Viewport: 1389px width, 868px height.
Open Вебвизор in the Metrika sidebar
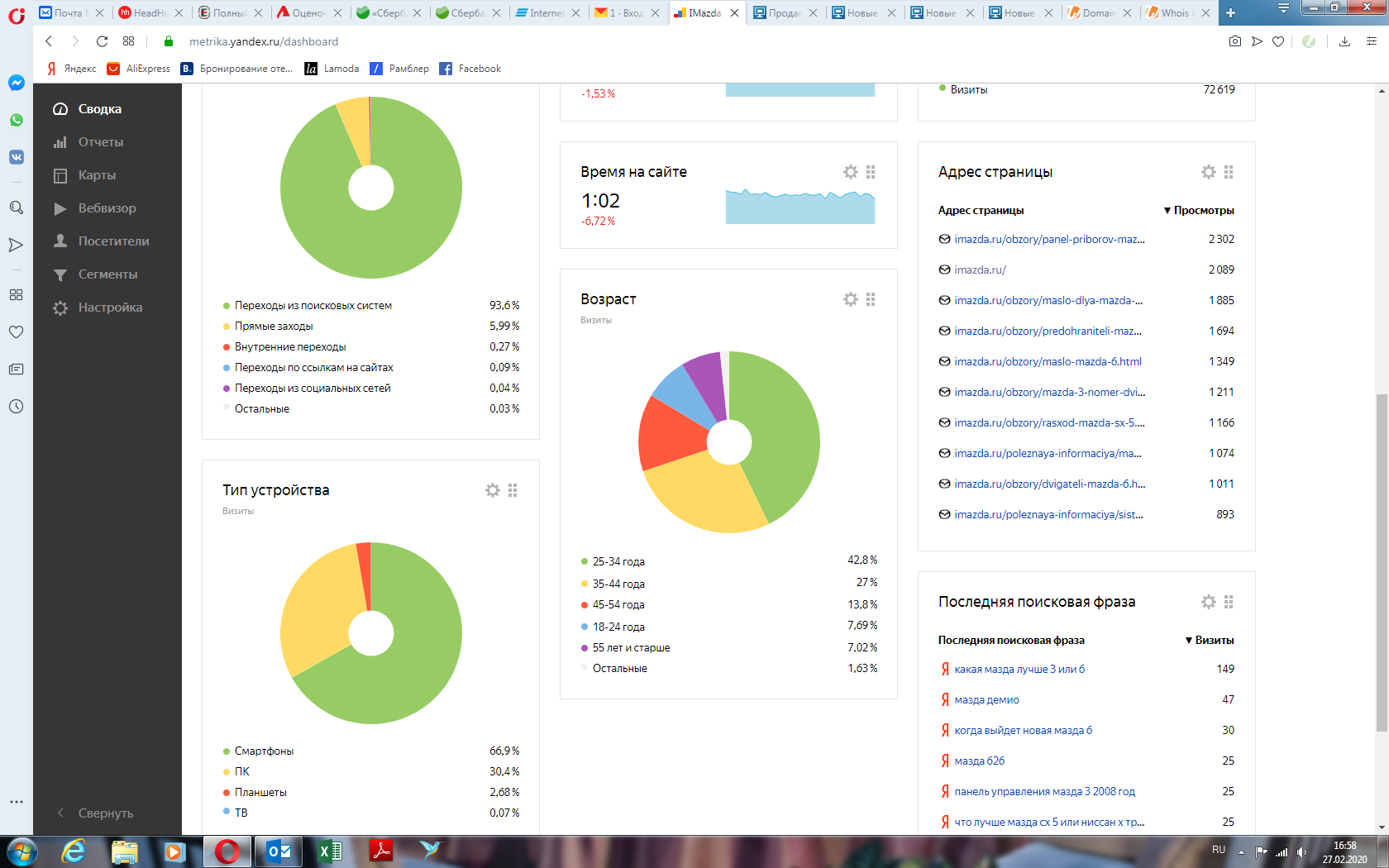[x=107, y=208]
